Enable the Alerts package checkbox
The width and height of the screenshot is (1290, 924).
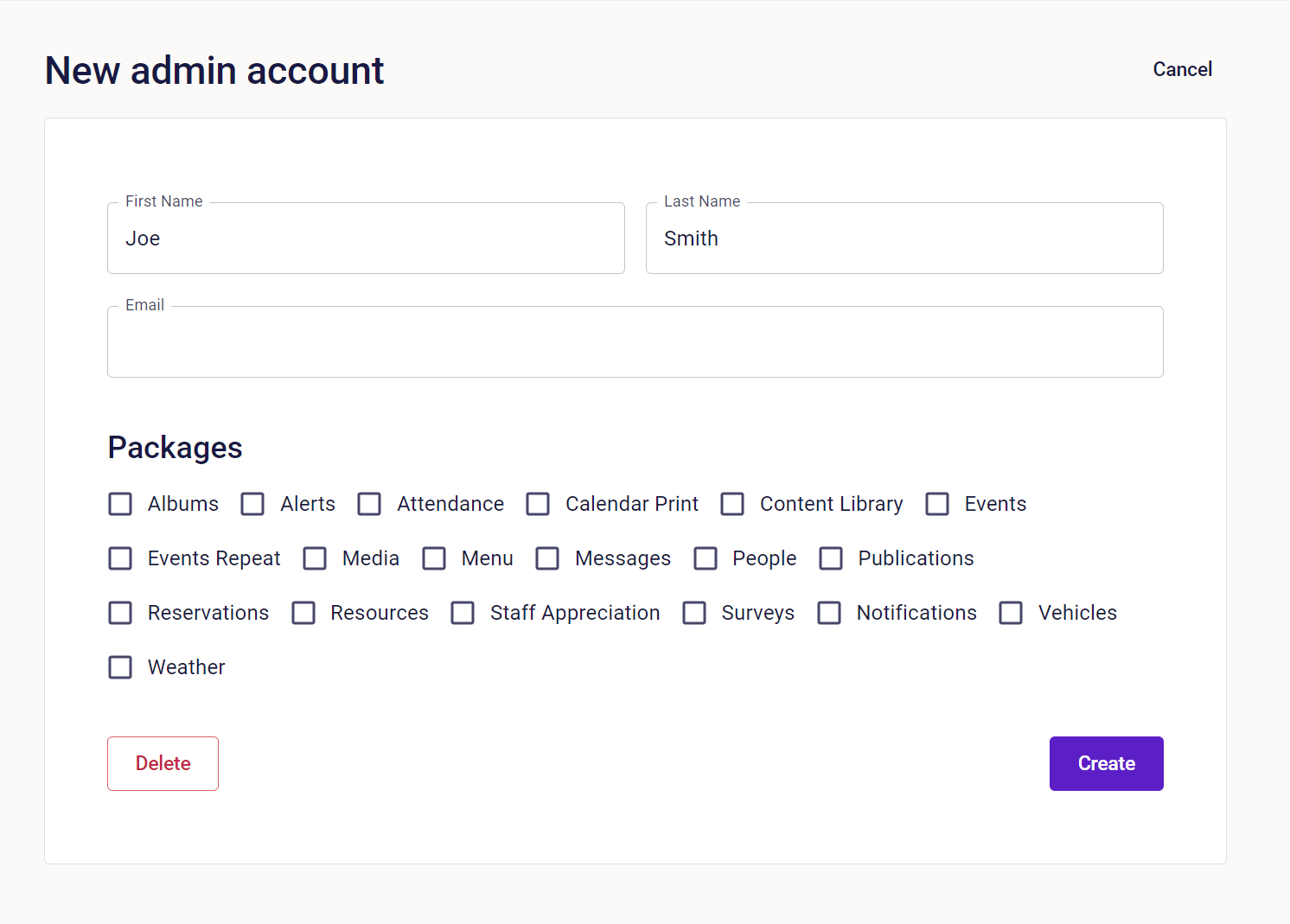pos(252,504)
